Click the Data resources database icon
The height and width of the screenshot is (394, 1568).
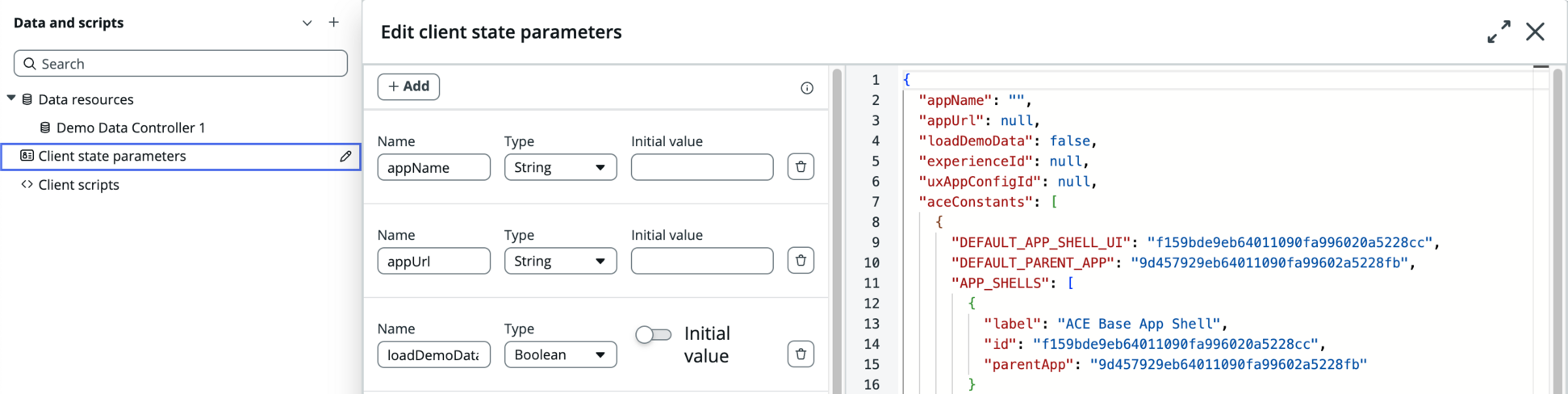pyautogui.click(x=27, y=99)
